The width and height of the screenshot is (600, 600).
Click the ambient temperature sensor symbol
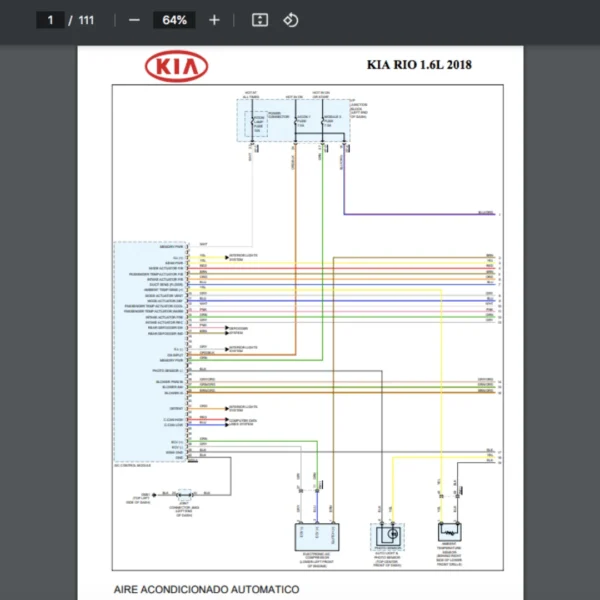coord(452,532)
